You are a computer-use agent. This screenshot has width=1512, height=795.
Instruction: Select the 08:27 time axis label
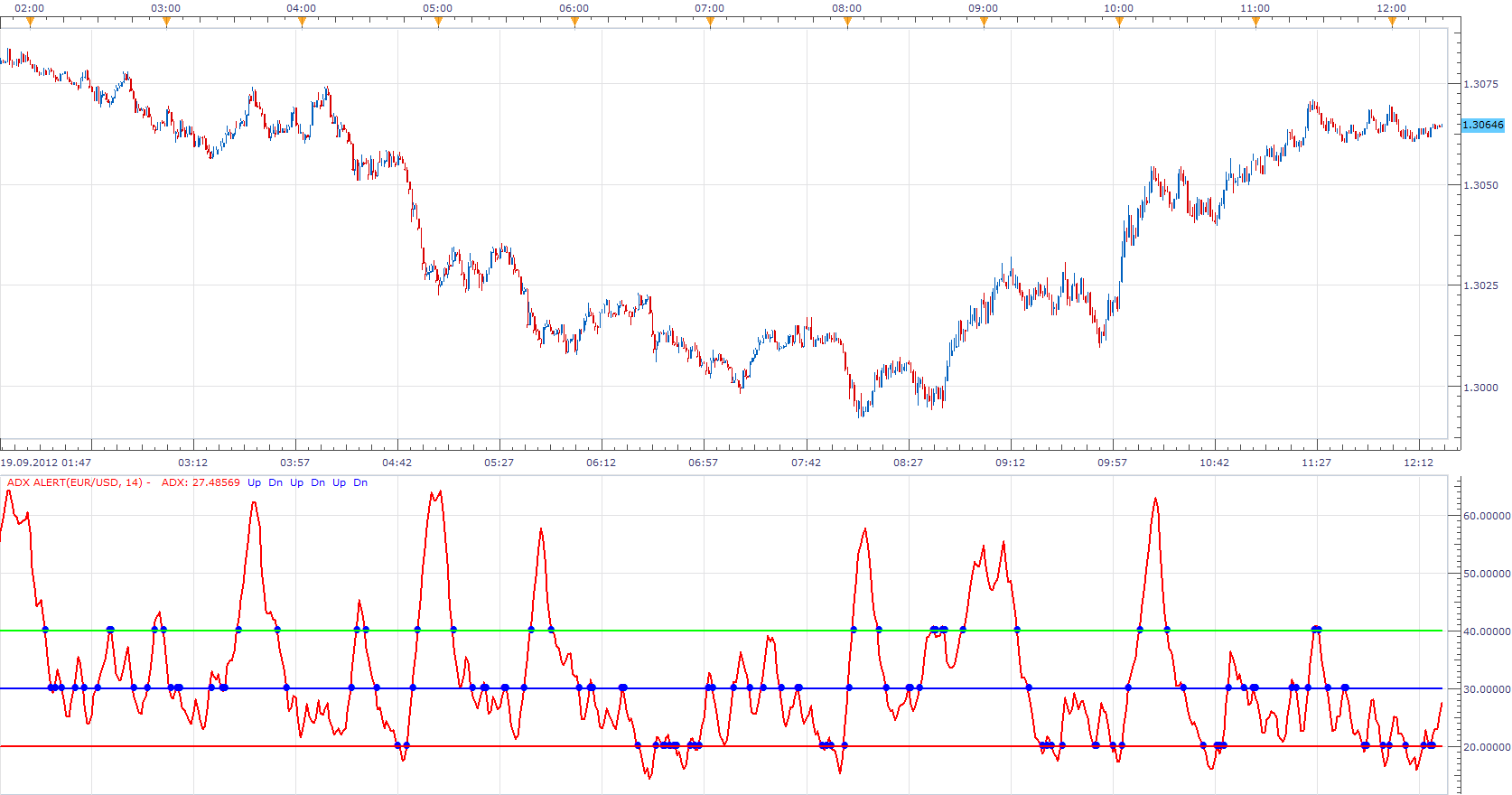pos(908,463)
